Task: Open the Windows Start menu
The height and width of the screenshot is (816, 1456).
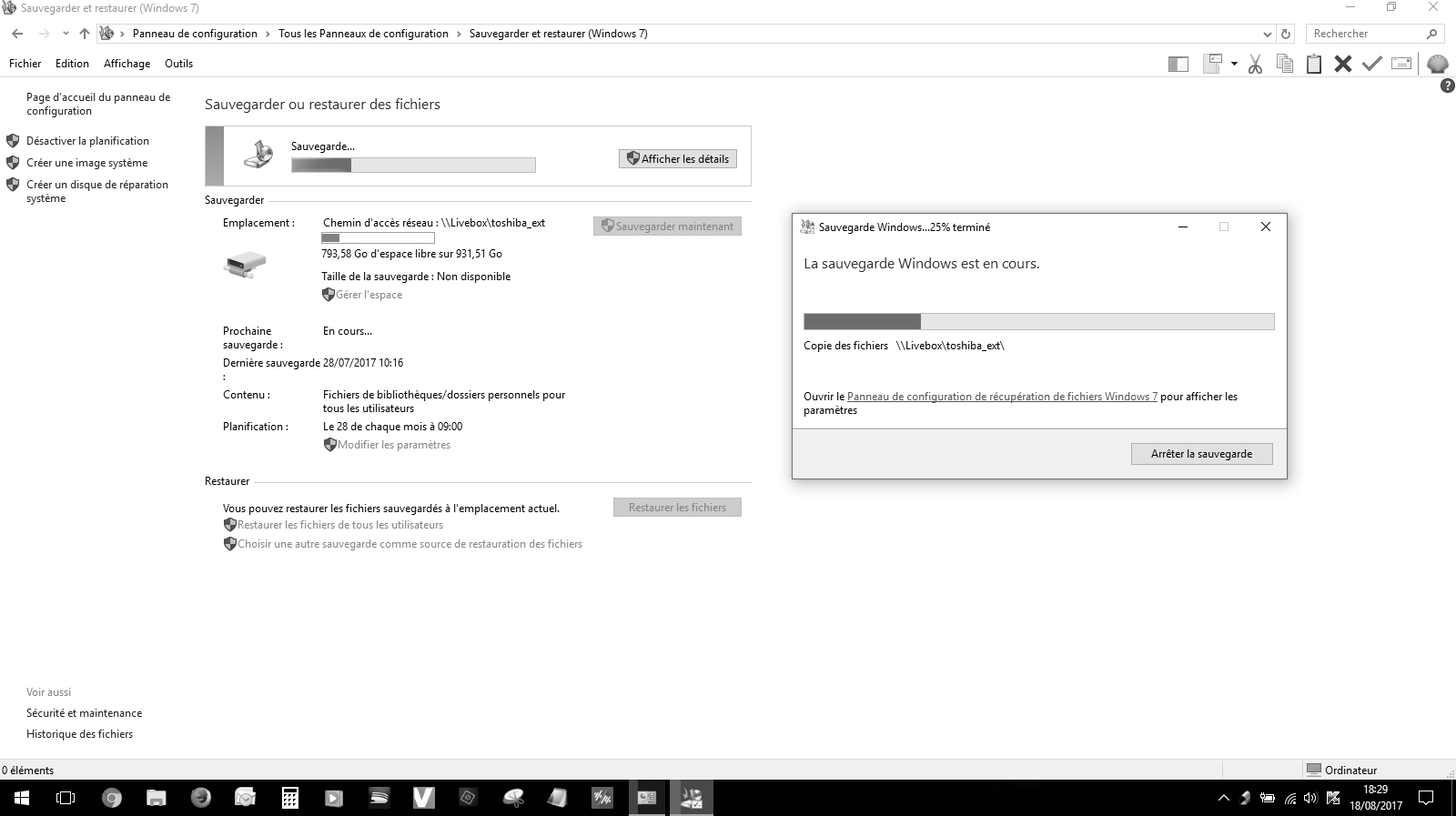Action: pyautogui.click(x=22, y=798)
